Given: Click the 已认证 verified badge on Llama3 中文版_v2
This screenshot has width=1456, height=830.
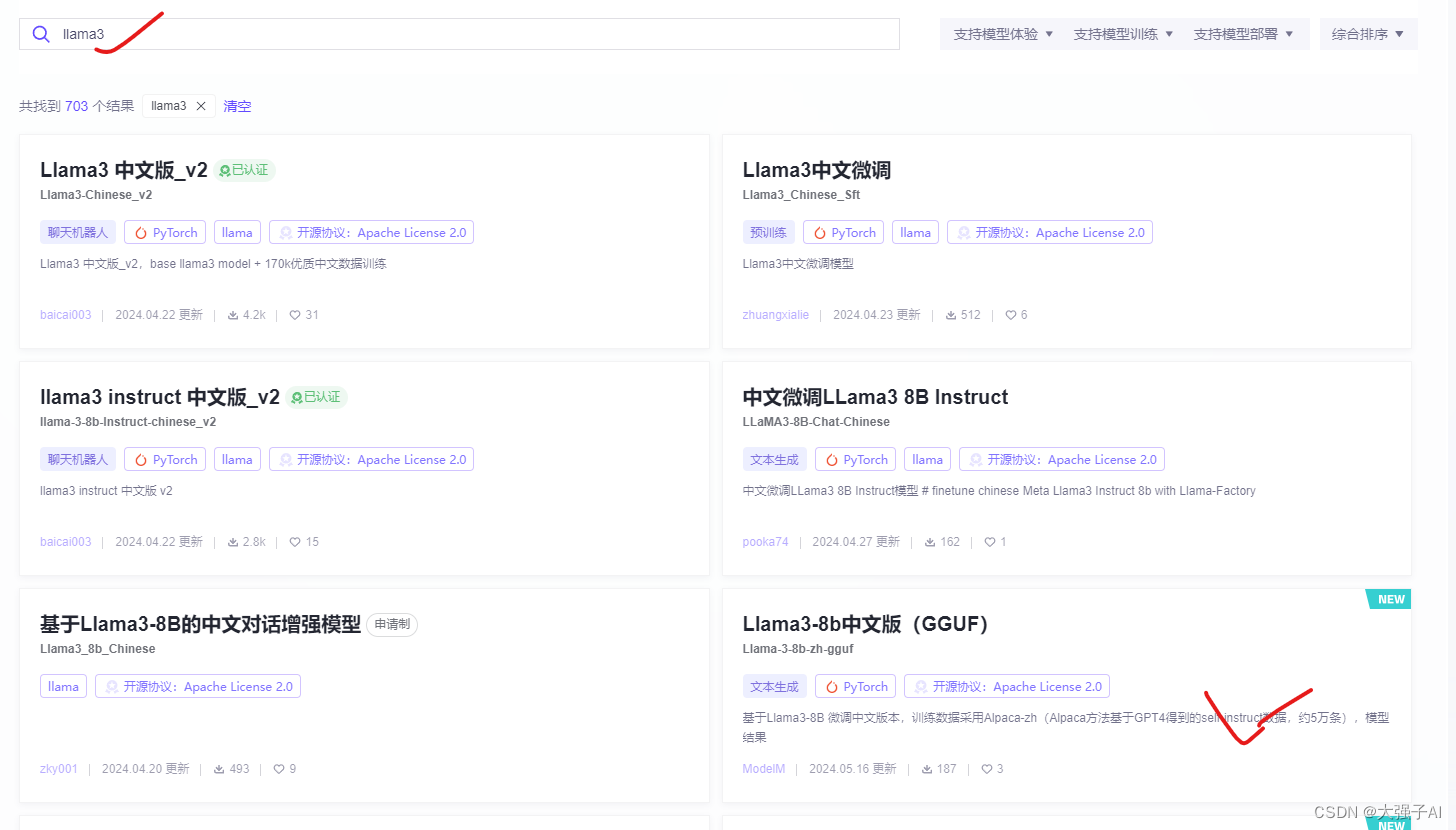Looking at the screenshot, I should (244, 169).
